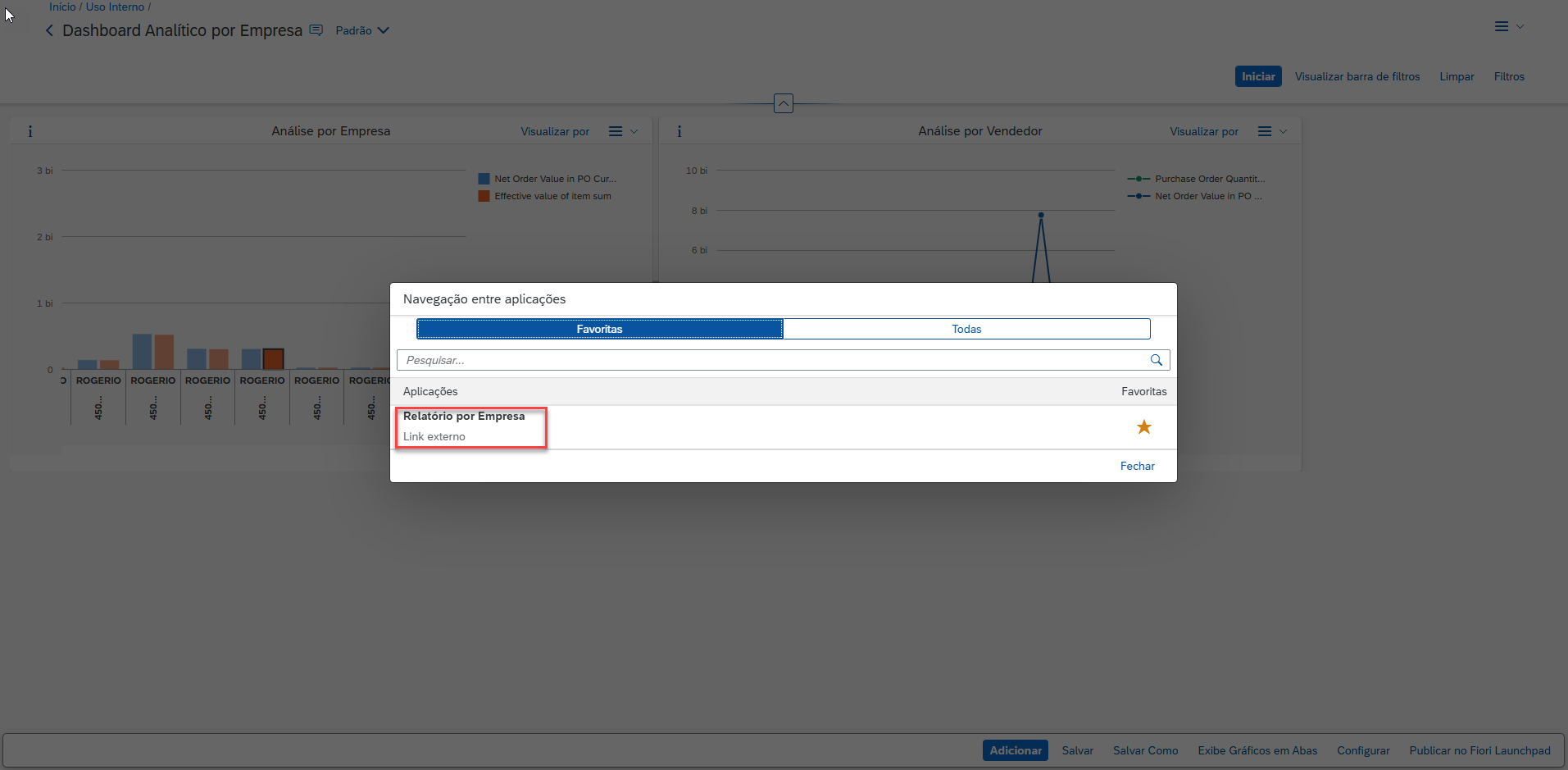Image resolution: width=1568 pixels, height=770 pixels.
Task: Open Visualizar por in Análise por Empresa
Action: pyautogui.click(x=554, y=131)
